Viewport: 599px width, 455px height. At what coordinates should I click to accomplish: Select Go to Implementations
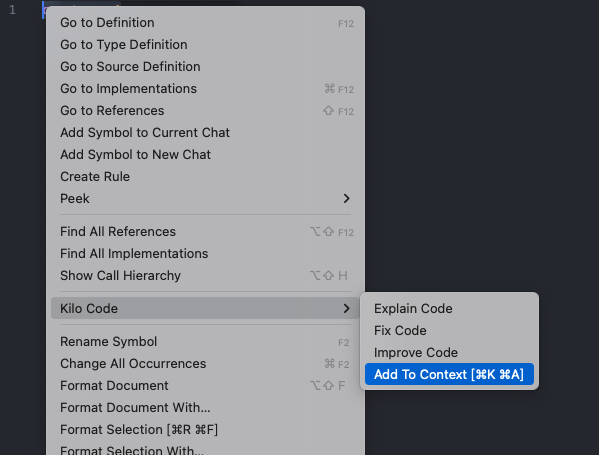click(205, 89)
